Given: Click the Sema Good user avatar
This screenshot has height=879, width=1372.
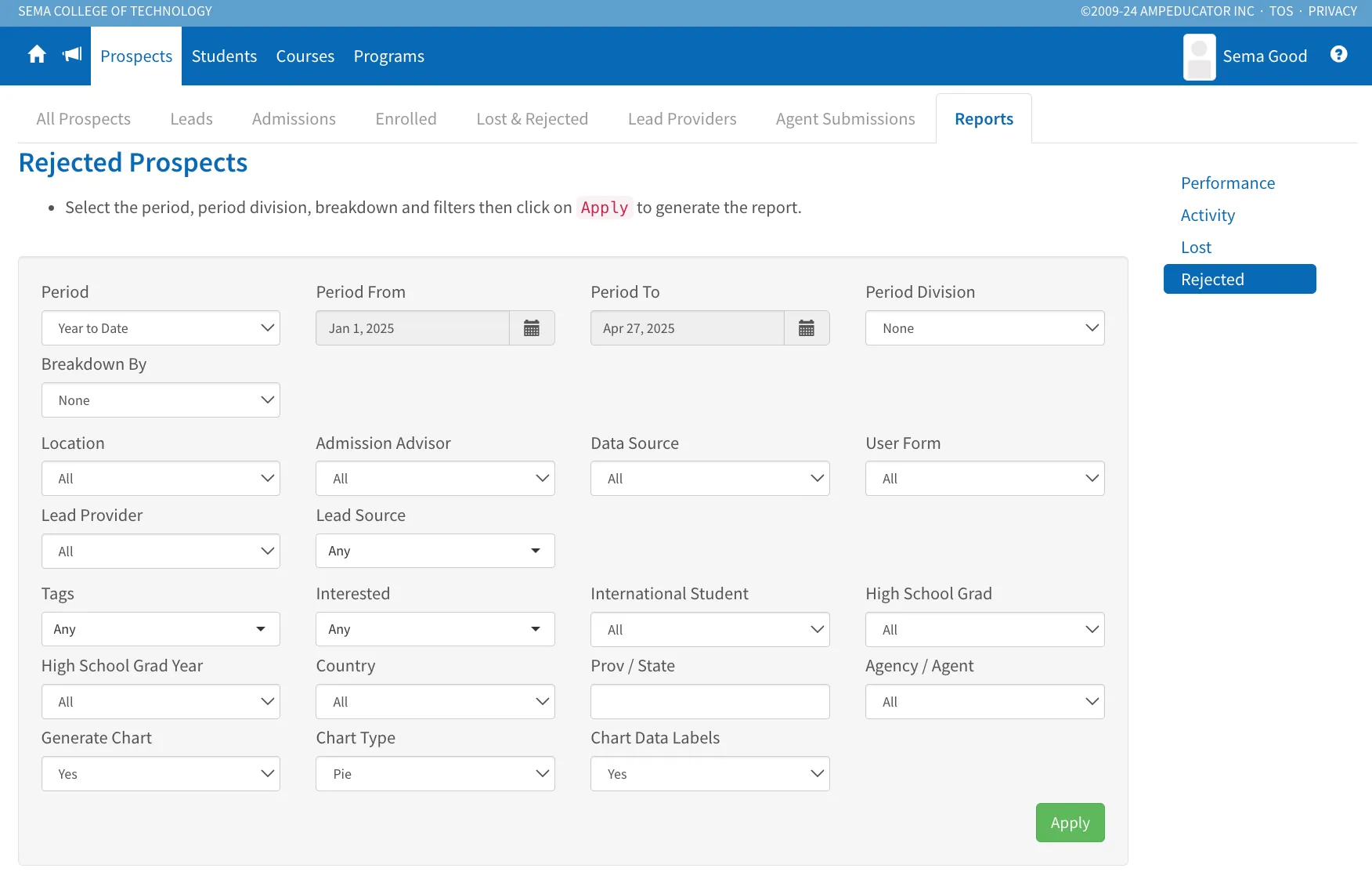Looking at the screenshot, I should coord(1199,56).
